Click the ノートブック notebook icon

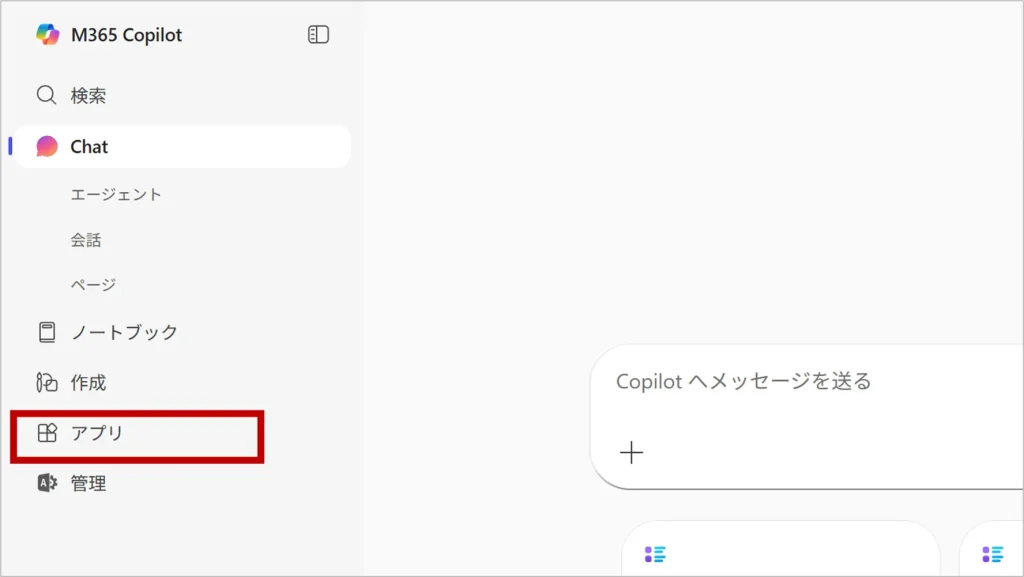tap(46, 332)
